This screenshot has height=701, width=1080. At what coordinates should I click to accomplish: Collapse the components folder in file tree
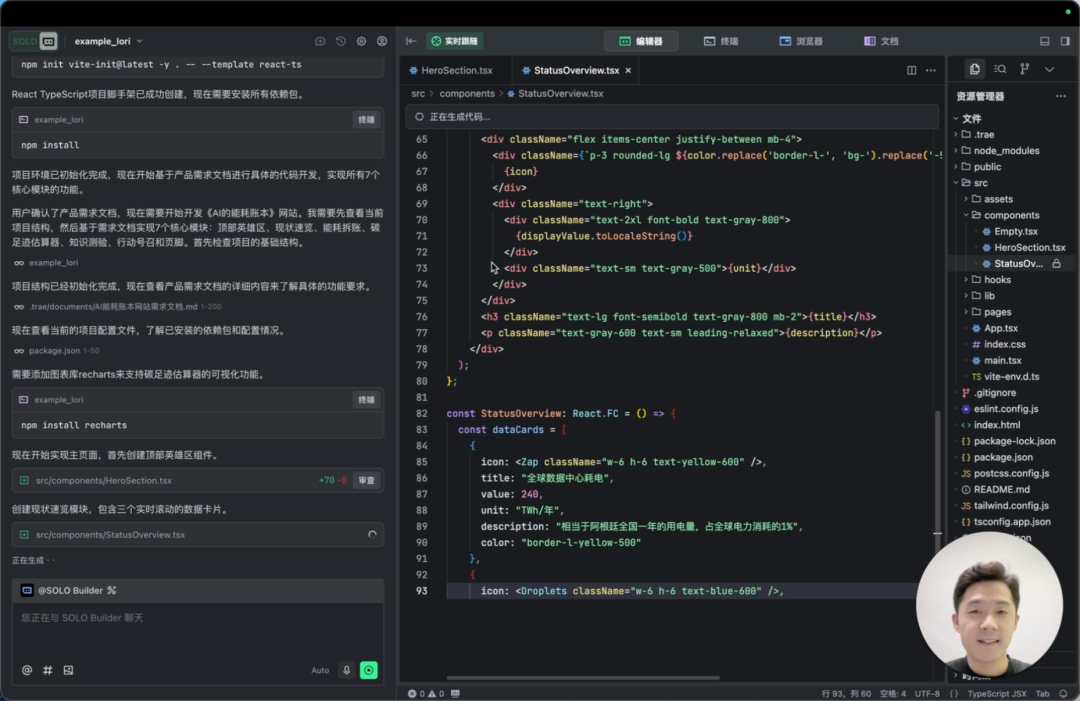[x=1010, y=215]
